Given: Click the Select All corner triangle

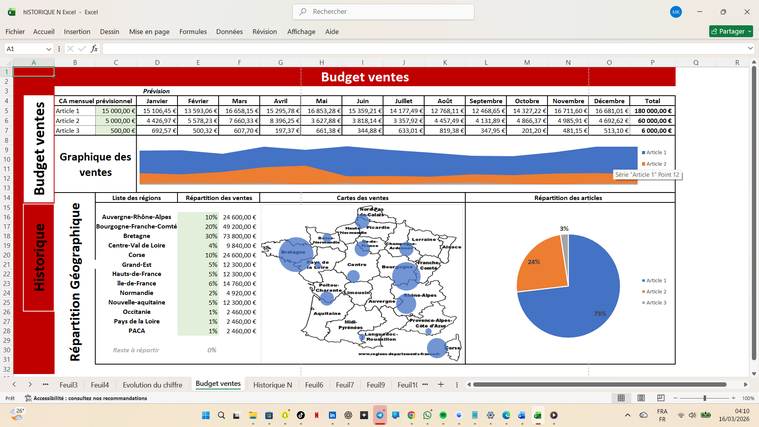Looking at the screenshot, I should click(7, 62).
